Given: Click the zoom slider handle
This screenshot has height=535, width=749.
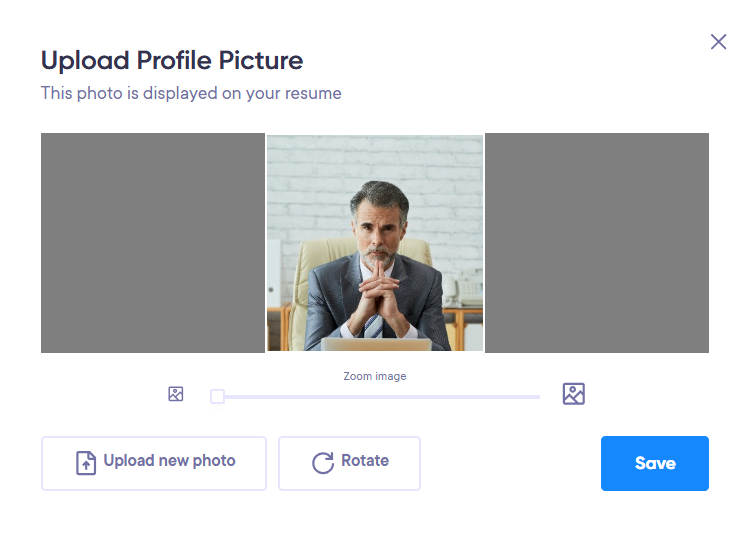Looking at the screenshot, I should [x=217, y=396].
